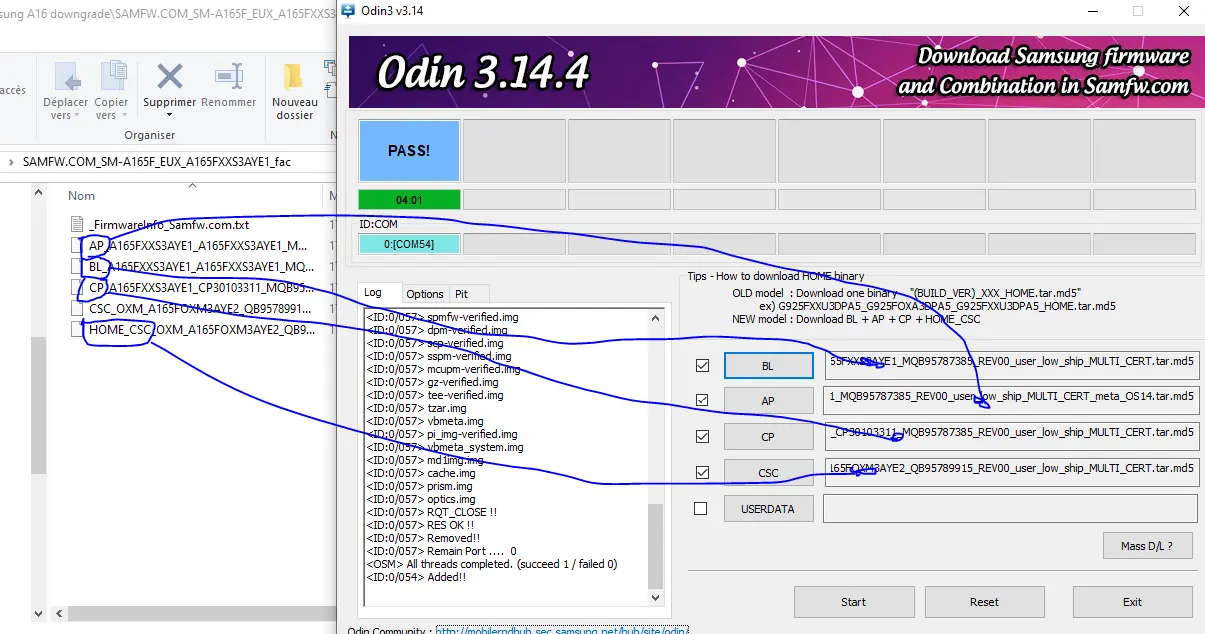Select the file starting with CP_A165FXXS3AYE1

point(201,288)
